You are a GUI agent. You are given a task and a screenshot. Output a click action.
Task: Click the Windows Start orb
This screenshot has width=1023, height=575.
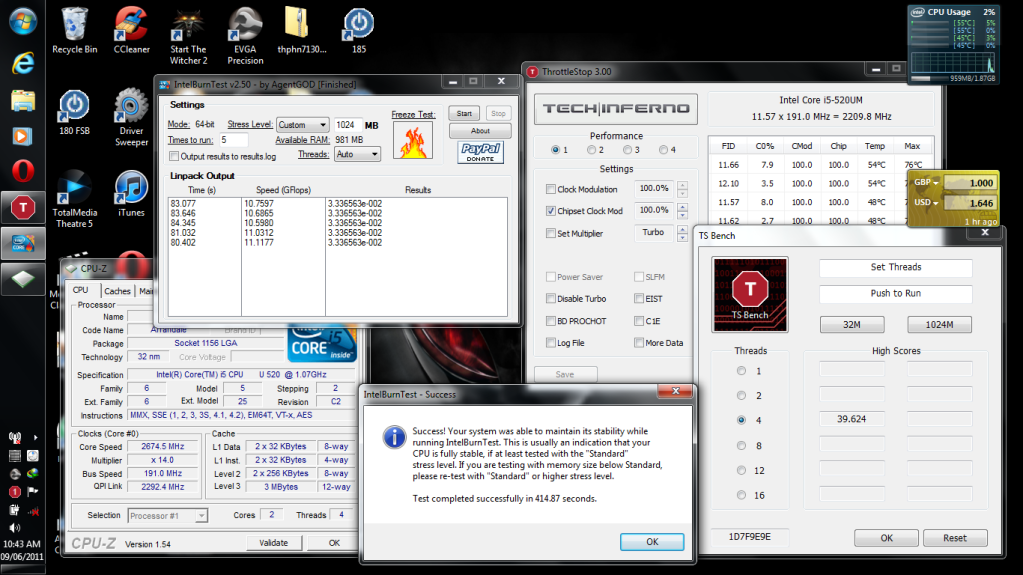coord(23,20)
